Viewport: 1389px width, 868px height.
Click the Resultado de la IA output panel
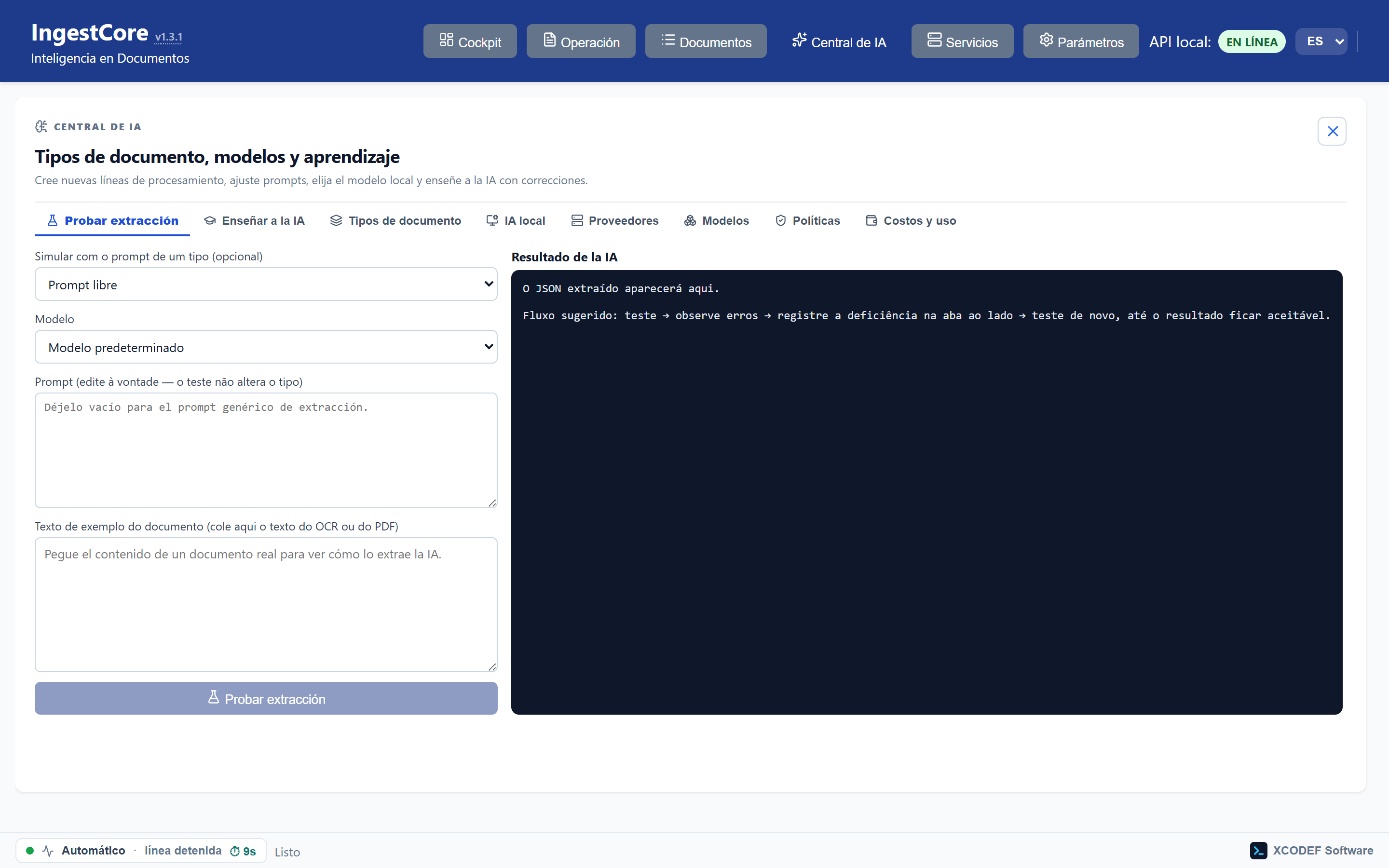pos(926,492)
